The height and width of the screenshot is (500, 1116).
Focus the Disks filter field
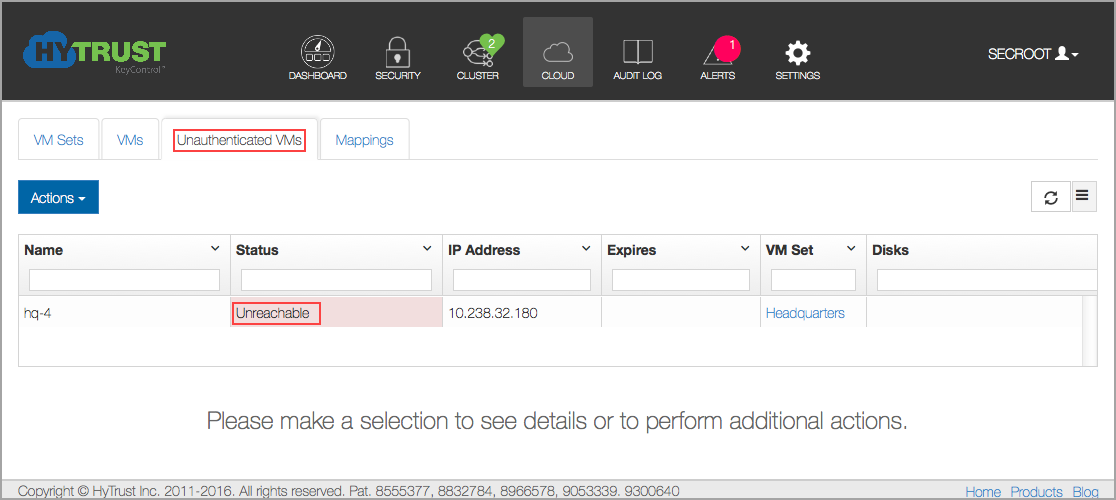(986, 280)
